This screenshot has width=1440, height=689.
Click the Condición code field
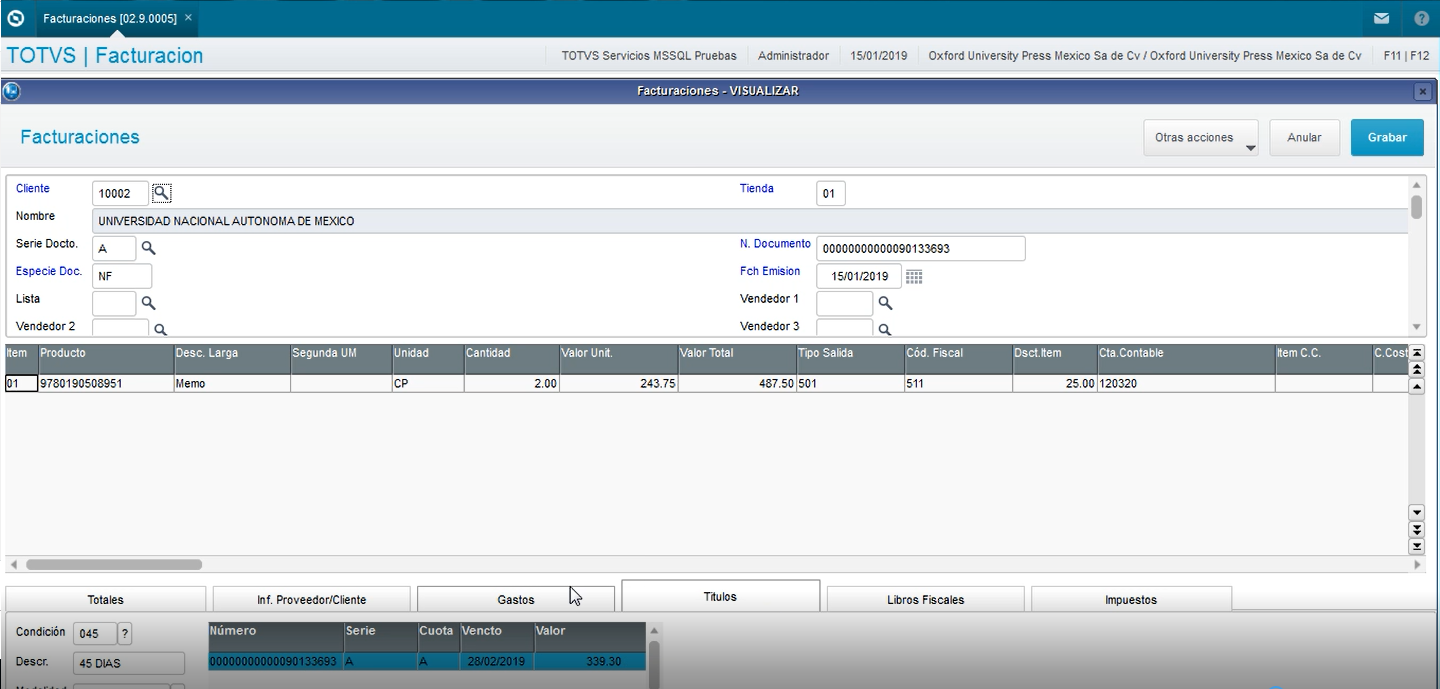[95, 634]
